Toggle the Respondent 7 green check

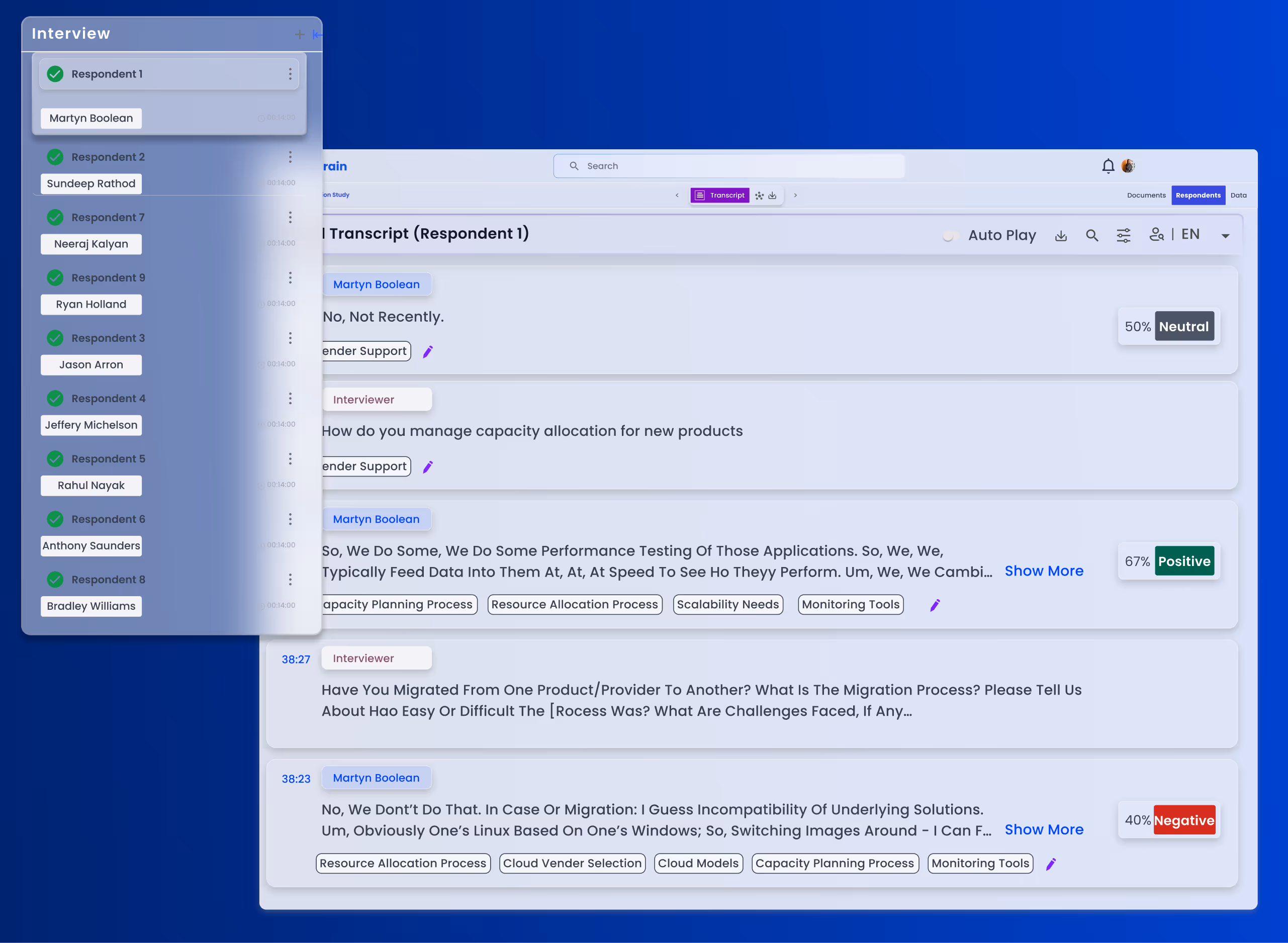[x=55, y=218]
